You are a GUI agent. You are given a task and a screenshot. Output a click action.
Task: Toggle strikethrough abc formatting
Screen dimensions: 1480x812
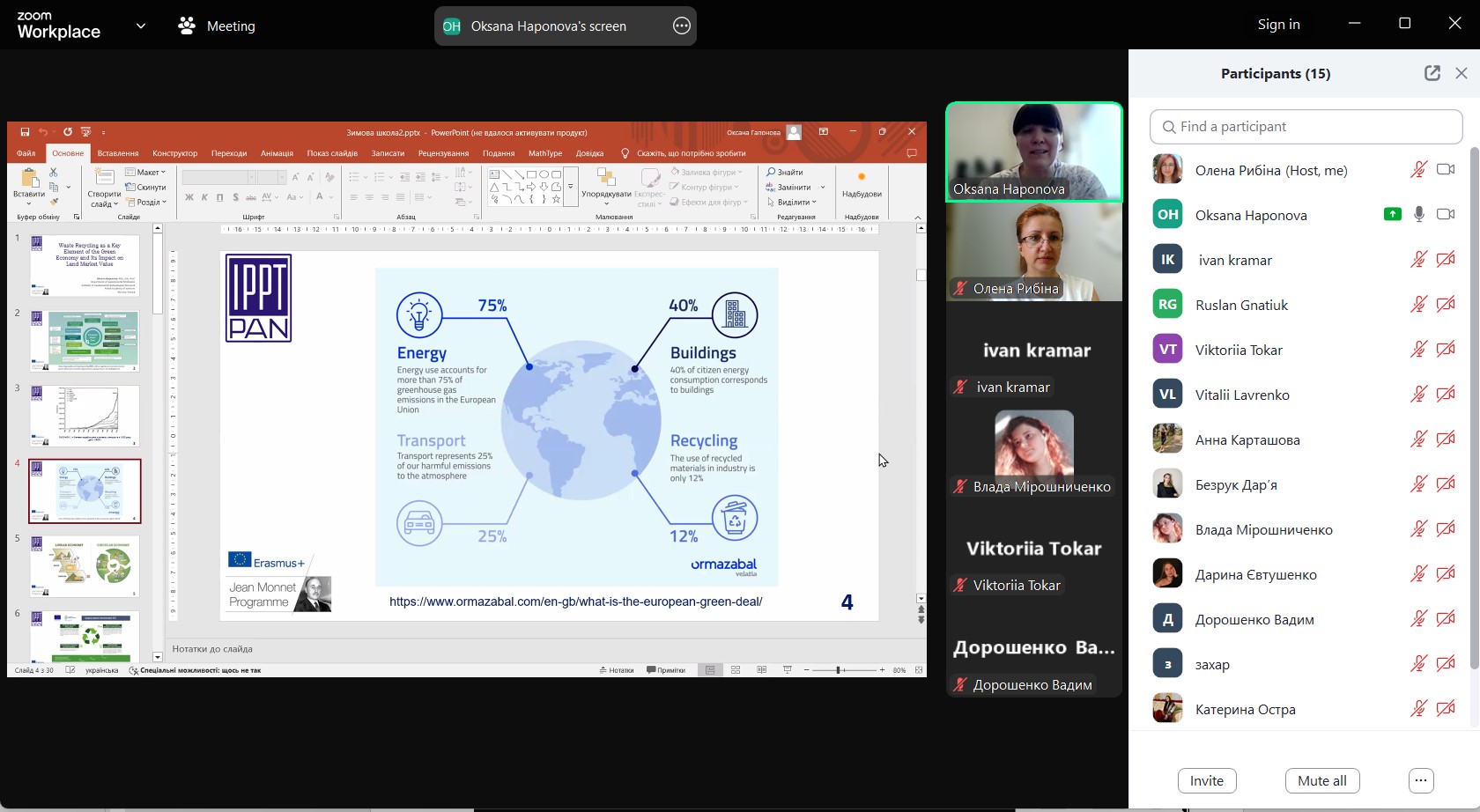click(x=251, y=197)
